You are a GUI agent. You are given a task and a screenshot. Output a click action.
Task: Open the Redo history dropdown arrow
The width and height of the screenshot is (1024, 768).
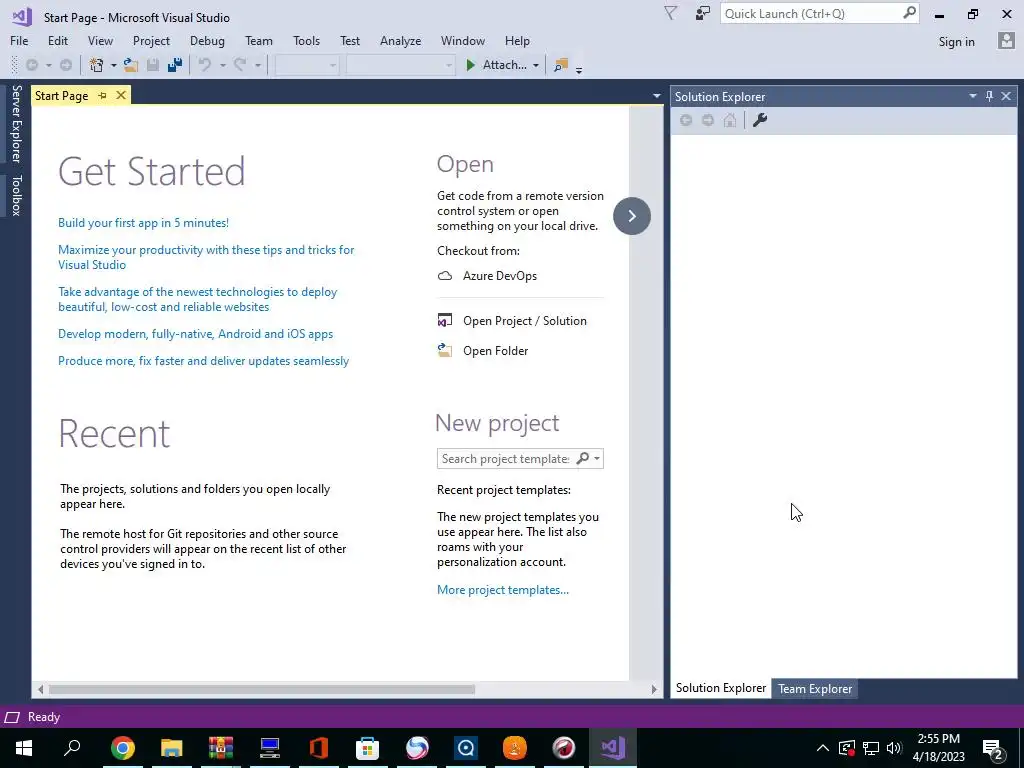(257, 65)
